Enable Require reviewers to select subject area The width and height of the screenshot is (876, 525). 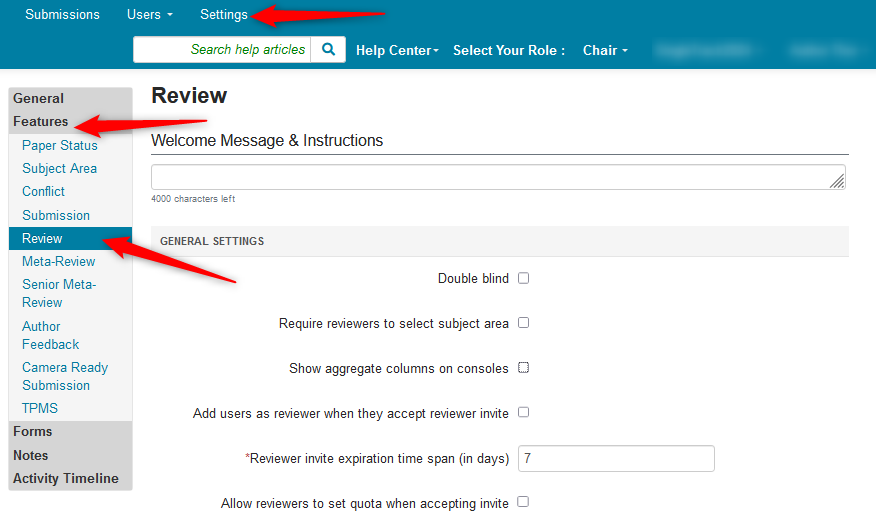523,323
